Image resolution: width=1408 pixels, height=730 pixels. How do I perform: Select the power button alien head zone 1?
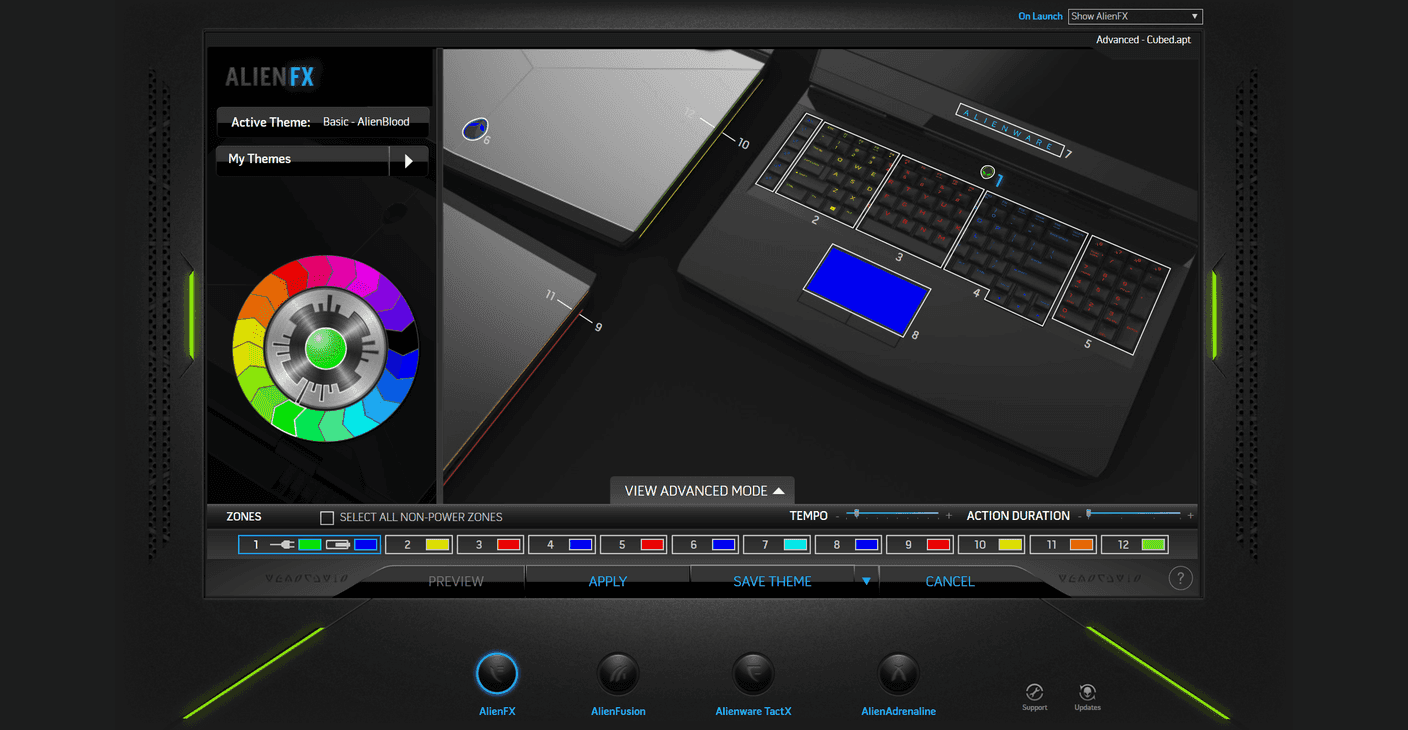987,172
